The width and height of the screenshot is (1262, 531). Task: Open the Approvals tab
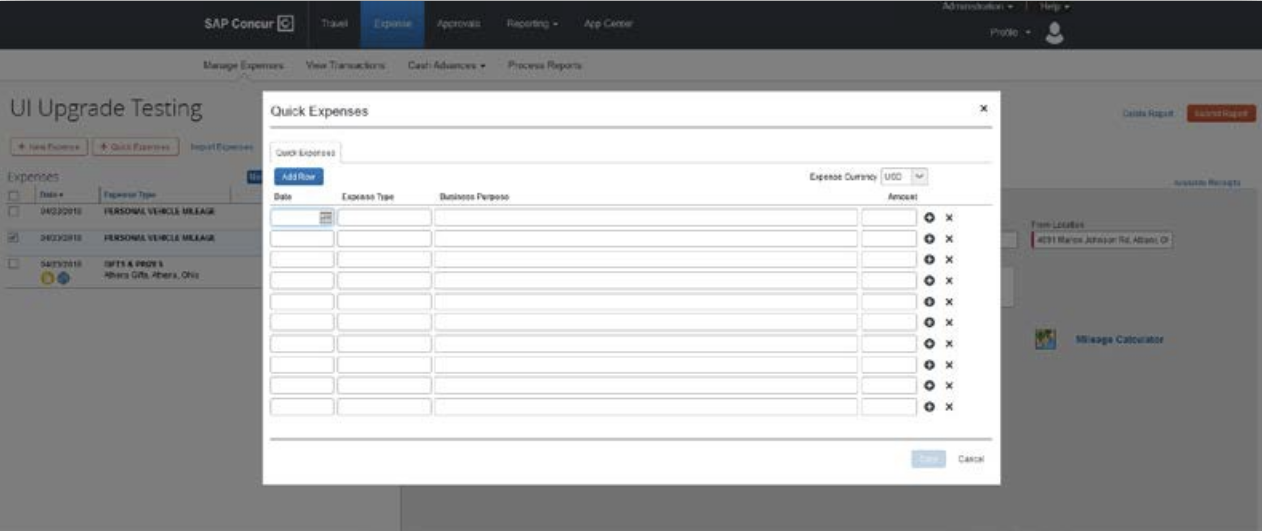[458, 24]
